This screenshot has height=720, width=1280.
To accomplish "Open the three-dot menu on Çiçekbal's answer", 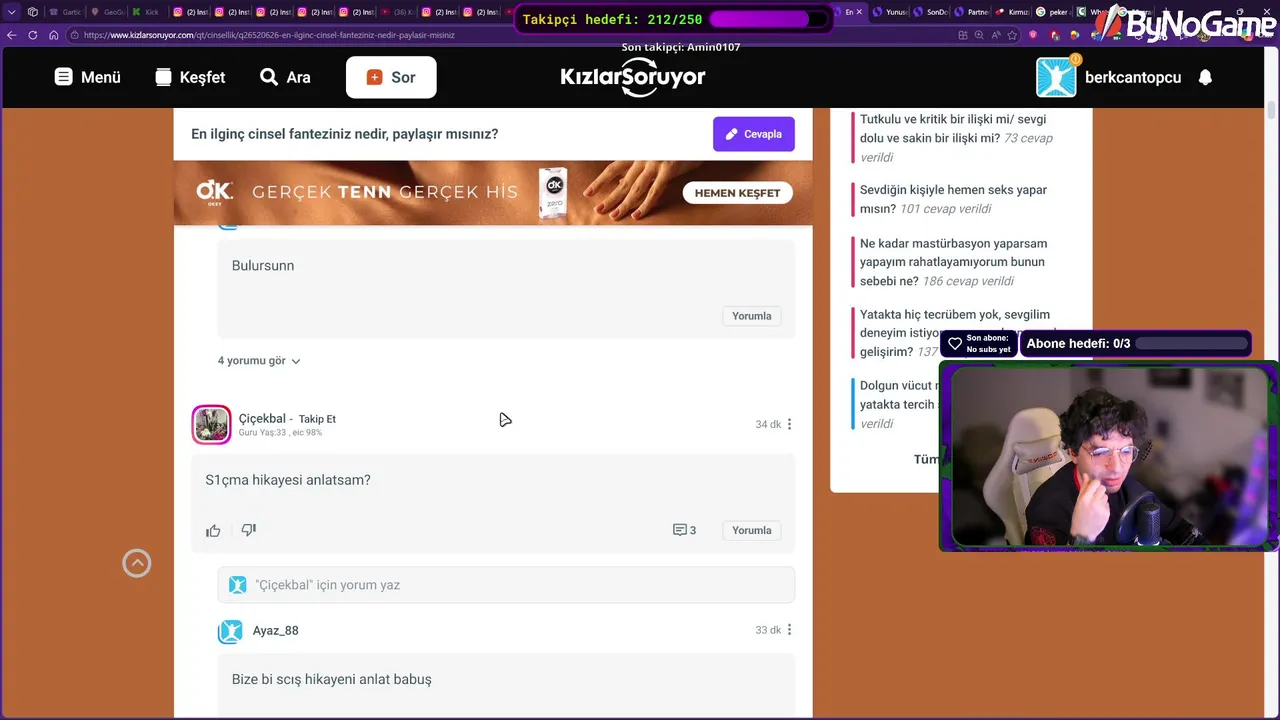I will coord(789,424).
